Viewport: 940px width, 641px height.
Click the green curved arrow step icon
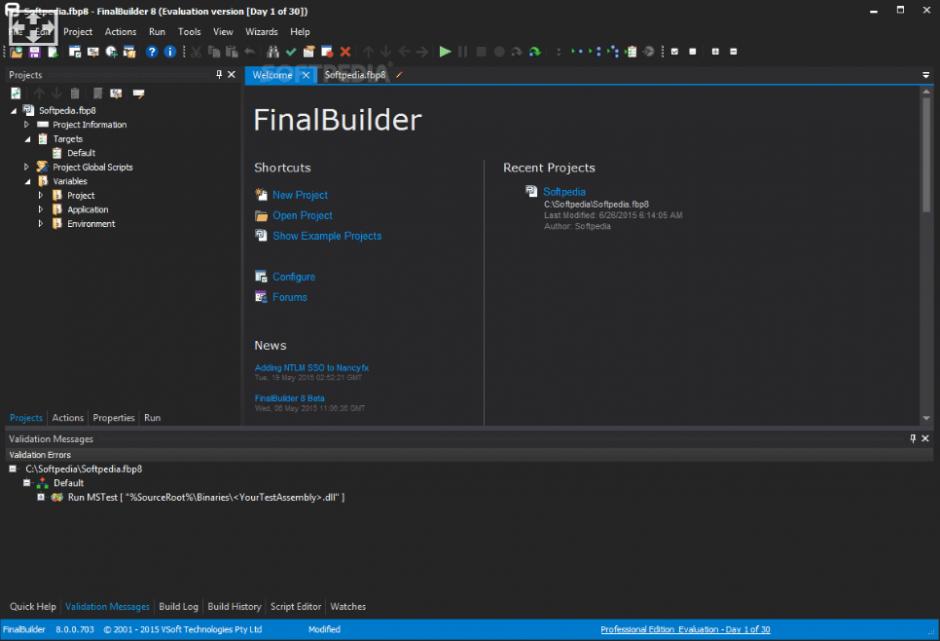pyautogui.click(x=535, y=52)
